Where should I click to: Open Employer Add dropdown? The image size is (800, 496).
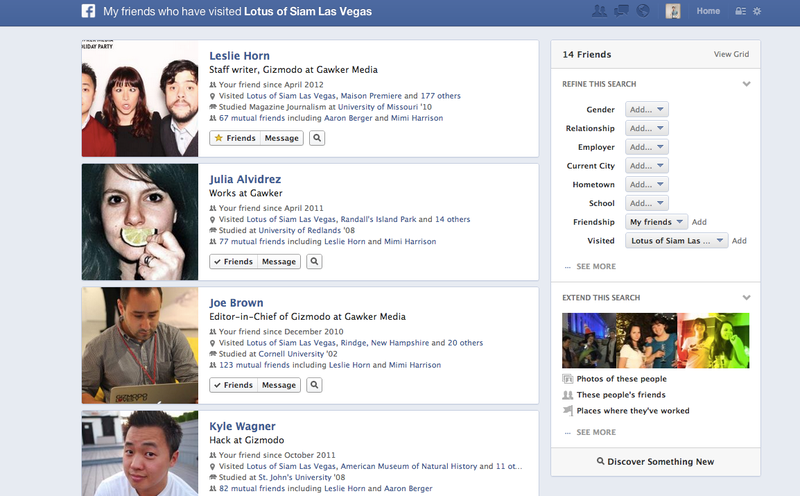click(x=646, y=147)
